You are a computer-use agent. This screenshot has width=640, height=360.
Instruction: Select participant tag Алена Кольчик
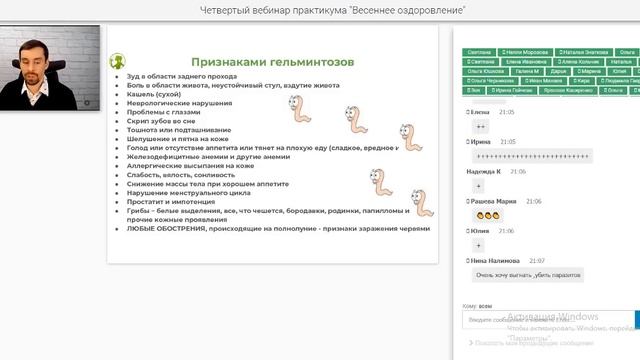pos(578,62)
